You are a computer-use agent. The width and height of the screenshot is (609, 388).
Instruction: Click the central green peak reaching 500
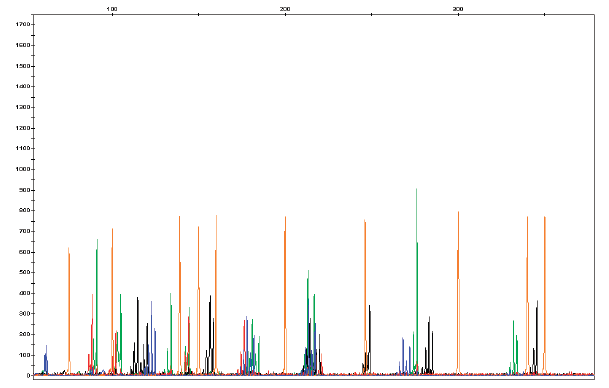308,322
